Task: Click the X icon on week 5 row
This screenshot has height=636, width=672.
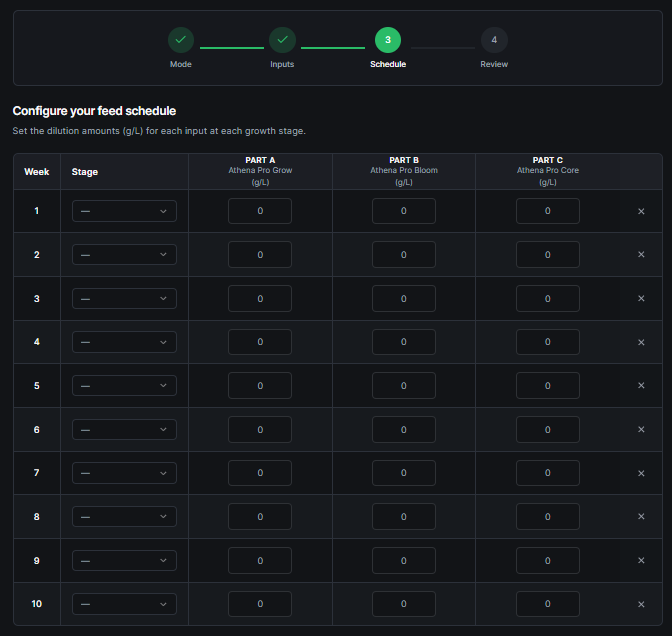Action: [641, 385]
